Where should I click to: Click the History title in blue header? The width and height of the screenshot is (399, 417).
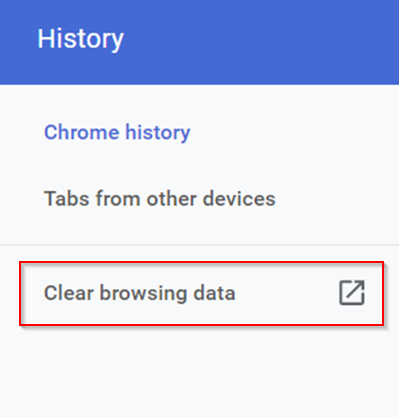(80, 39)
